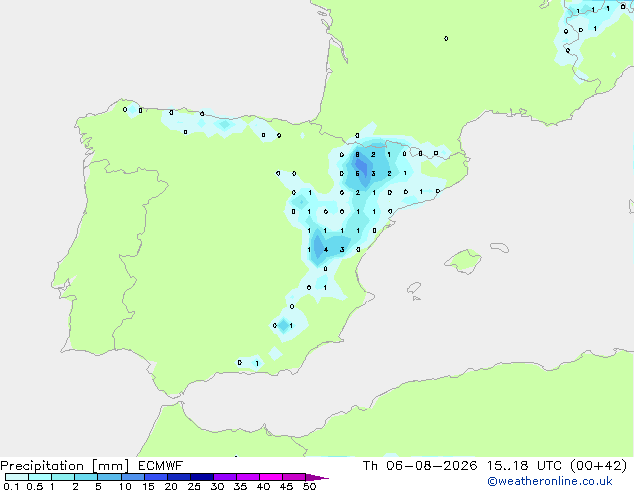
Task: Pick the 10–15 mm legend color swatch
Action: tap(133, 477)
